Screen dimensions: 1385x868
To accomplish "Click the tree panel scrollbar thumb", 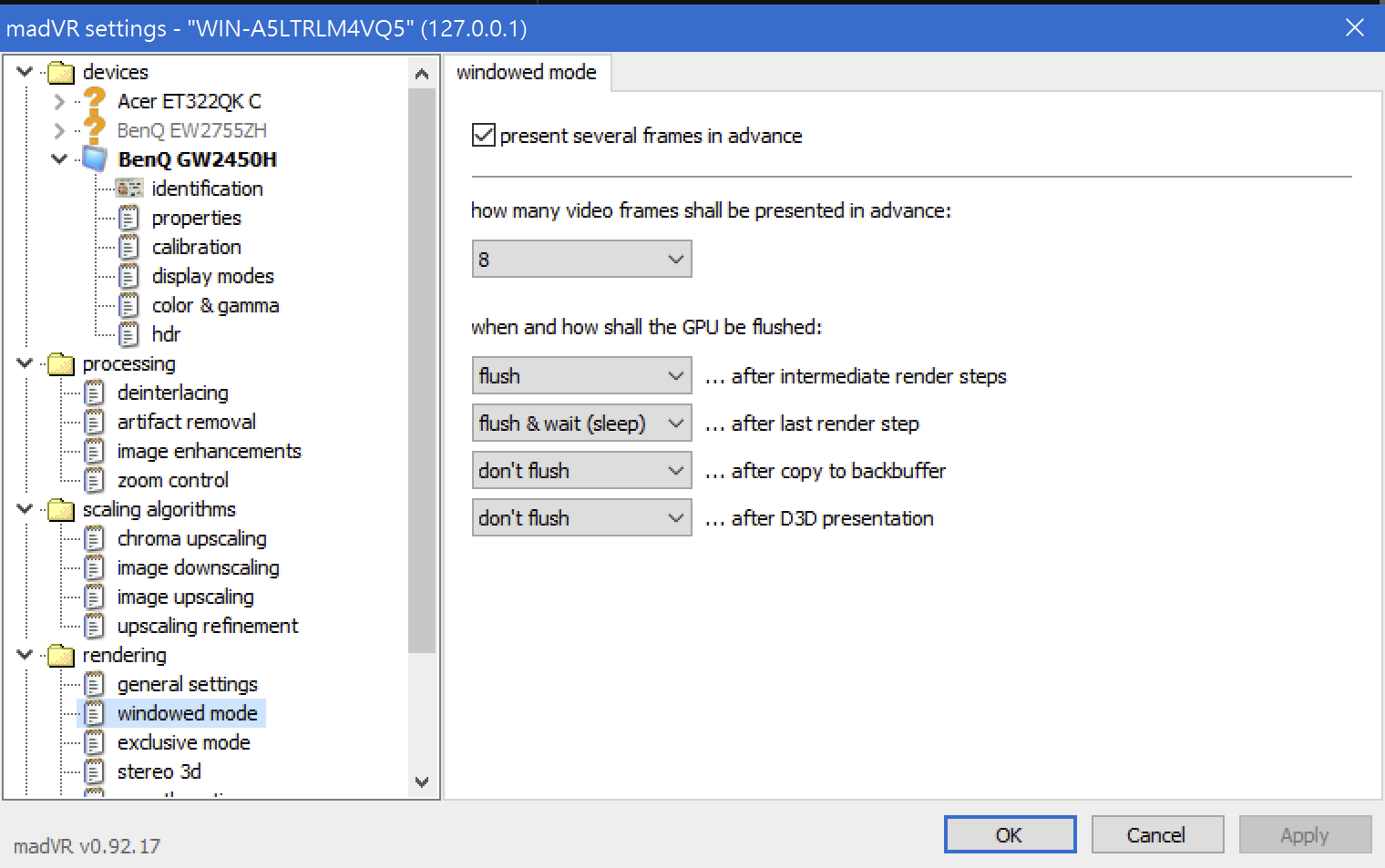I will (421, 371).
